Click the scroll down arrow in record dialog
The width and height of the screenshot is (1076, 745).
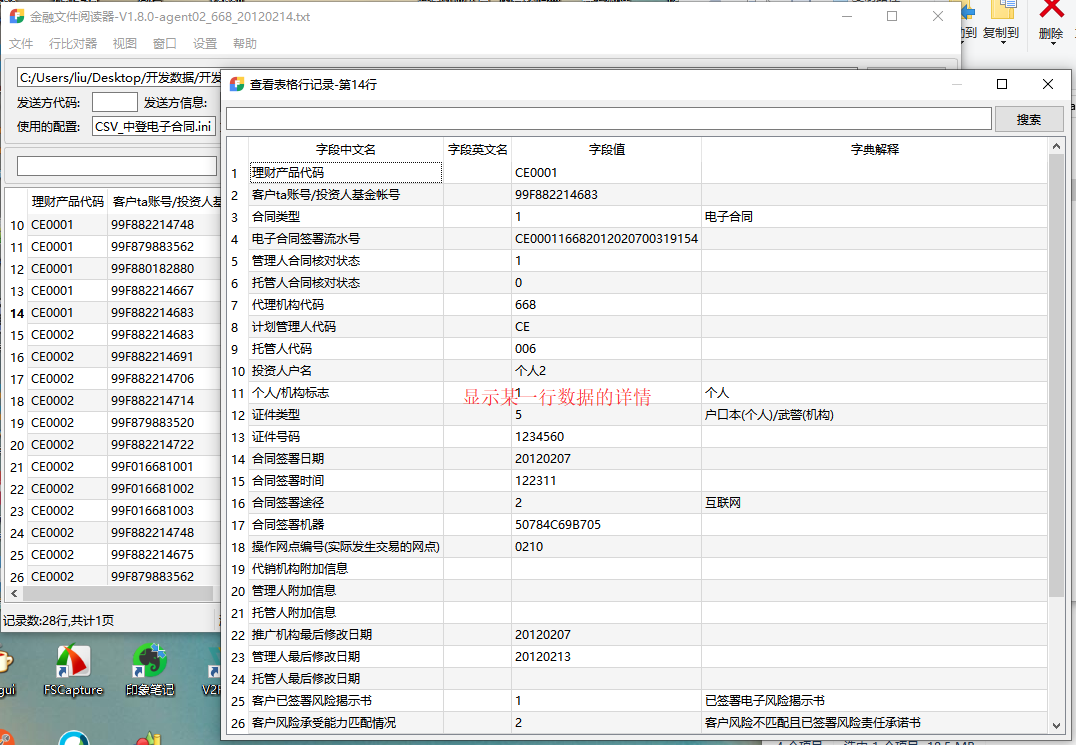point(1056,725)
